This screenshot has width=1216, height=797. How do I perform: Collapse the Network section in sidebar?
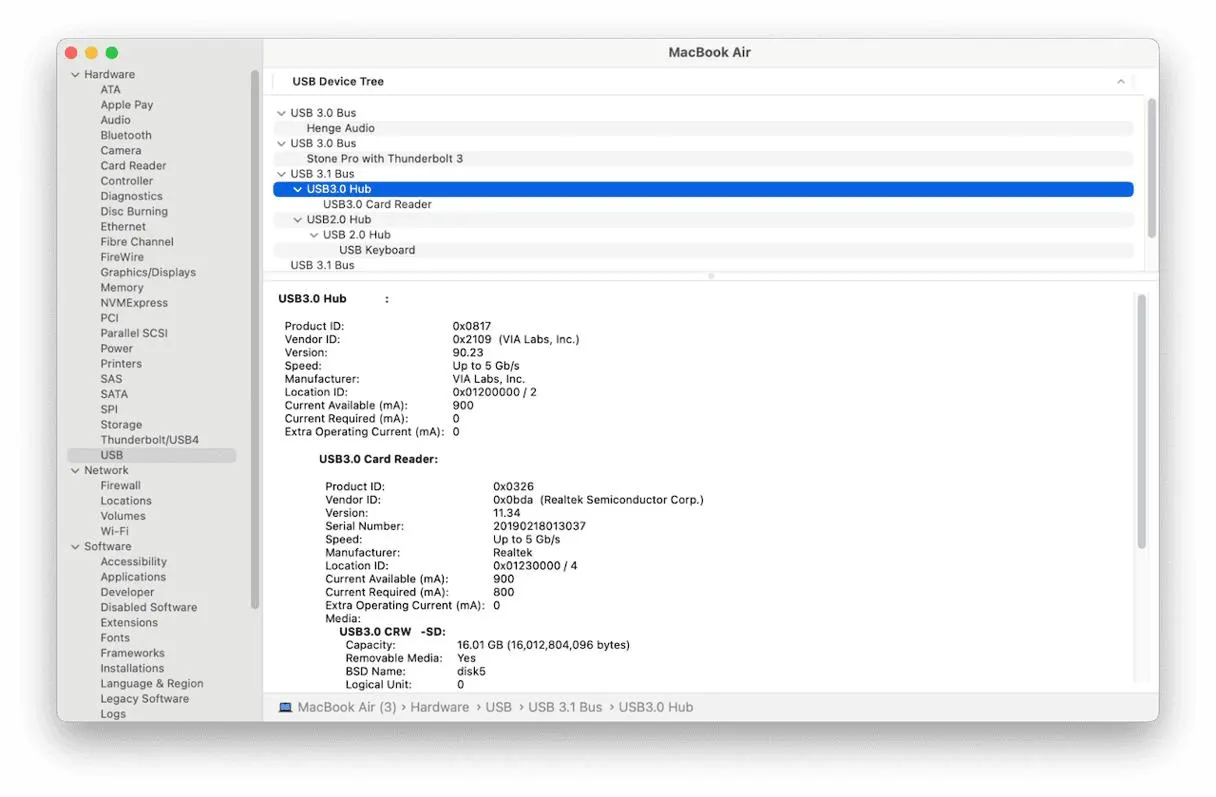pyautogui.click(x=75, y=471)
